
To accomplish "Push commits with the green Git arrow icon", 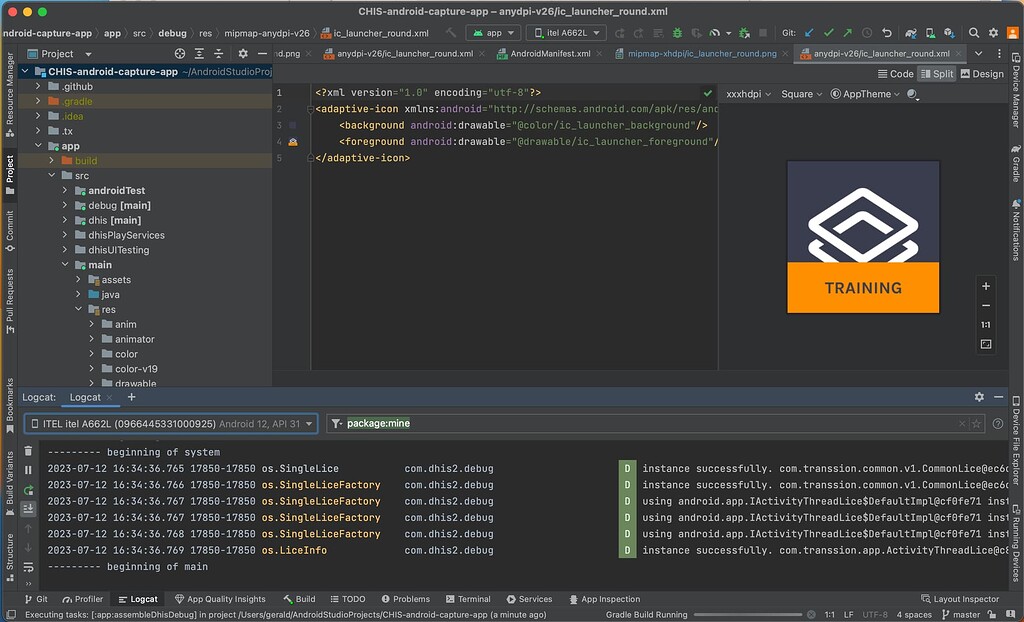I will [849, 31].
